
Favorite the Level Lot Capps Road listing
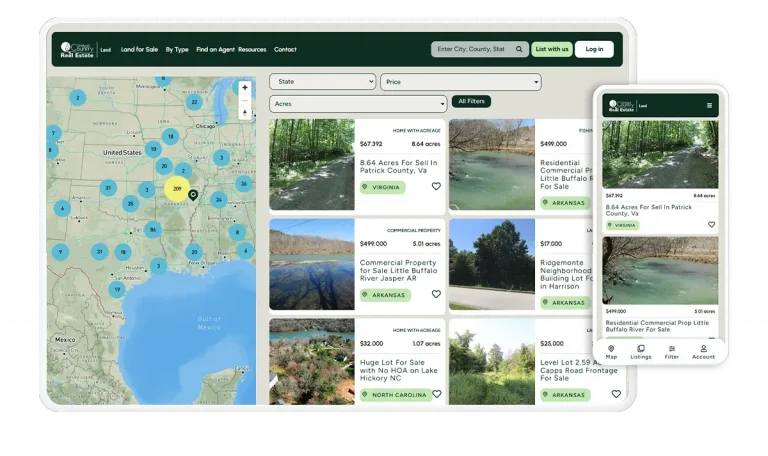[x=616, y=394]
